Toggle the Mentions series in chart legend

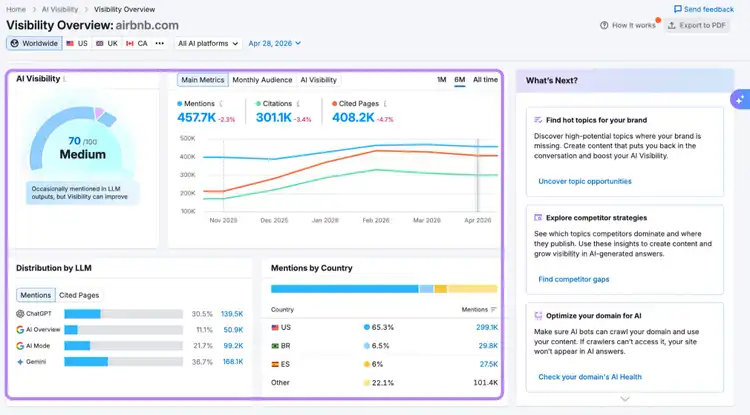point(196,103)
